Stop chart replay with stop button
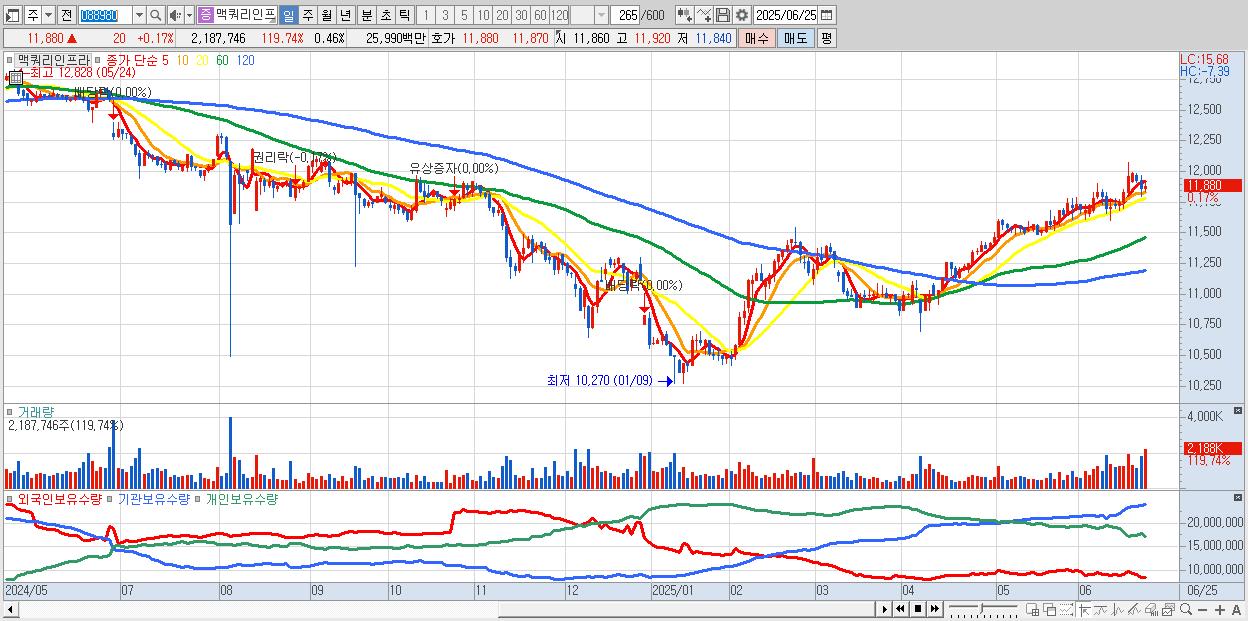This screenshot has height=621, width=1248. click(x=918, y=609)
